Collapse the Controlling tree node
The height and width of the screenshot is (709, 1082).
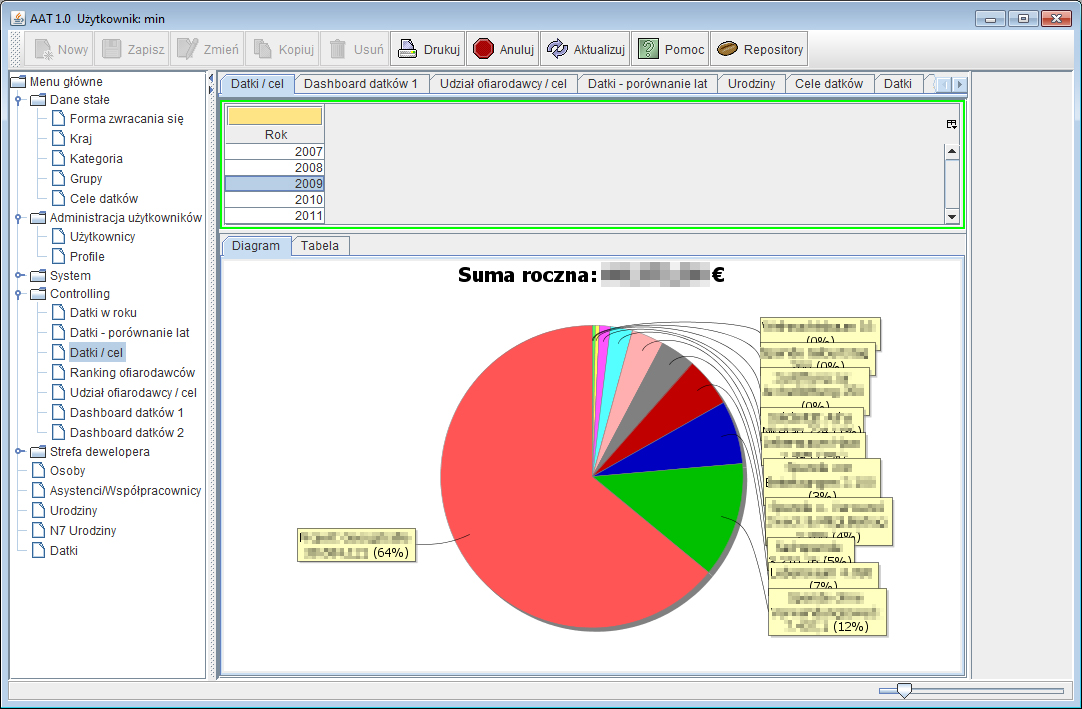tap(19, 294)
